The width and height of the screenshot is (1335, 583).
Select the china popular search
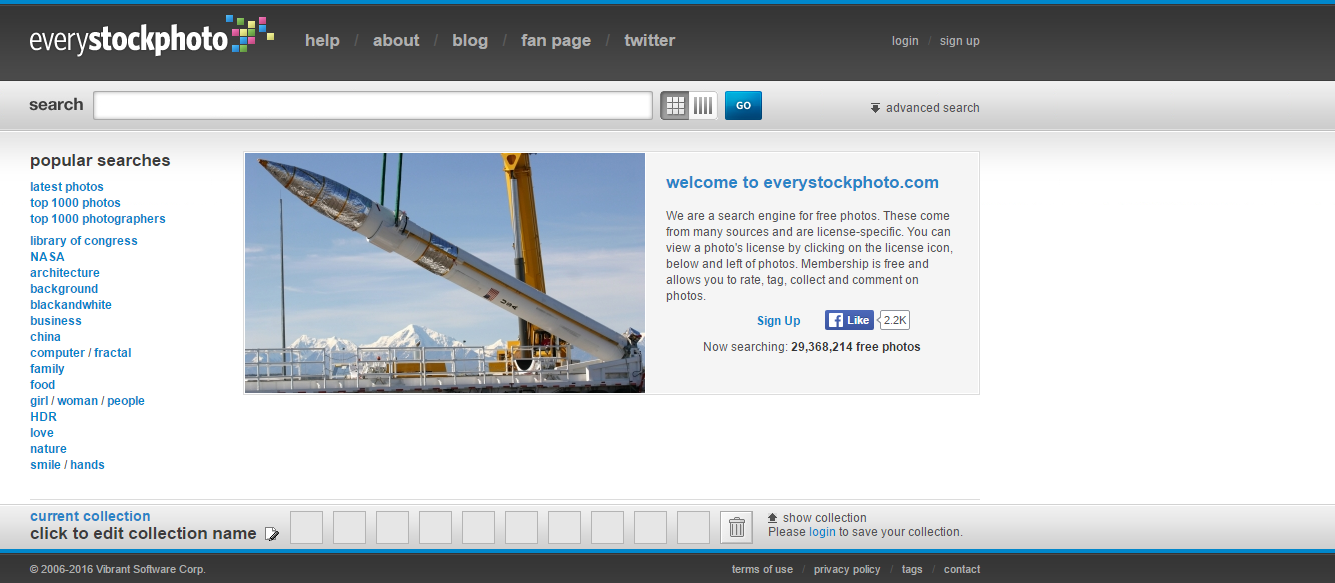[45, 337]
